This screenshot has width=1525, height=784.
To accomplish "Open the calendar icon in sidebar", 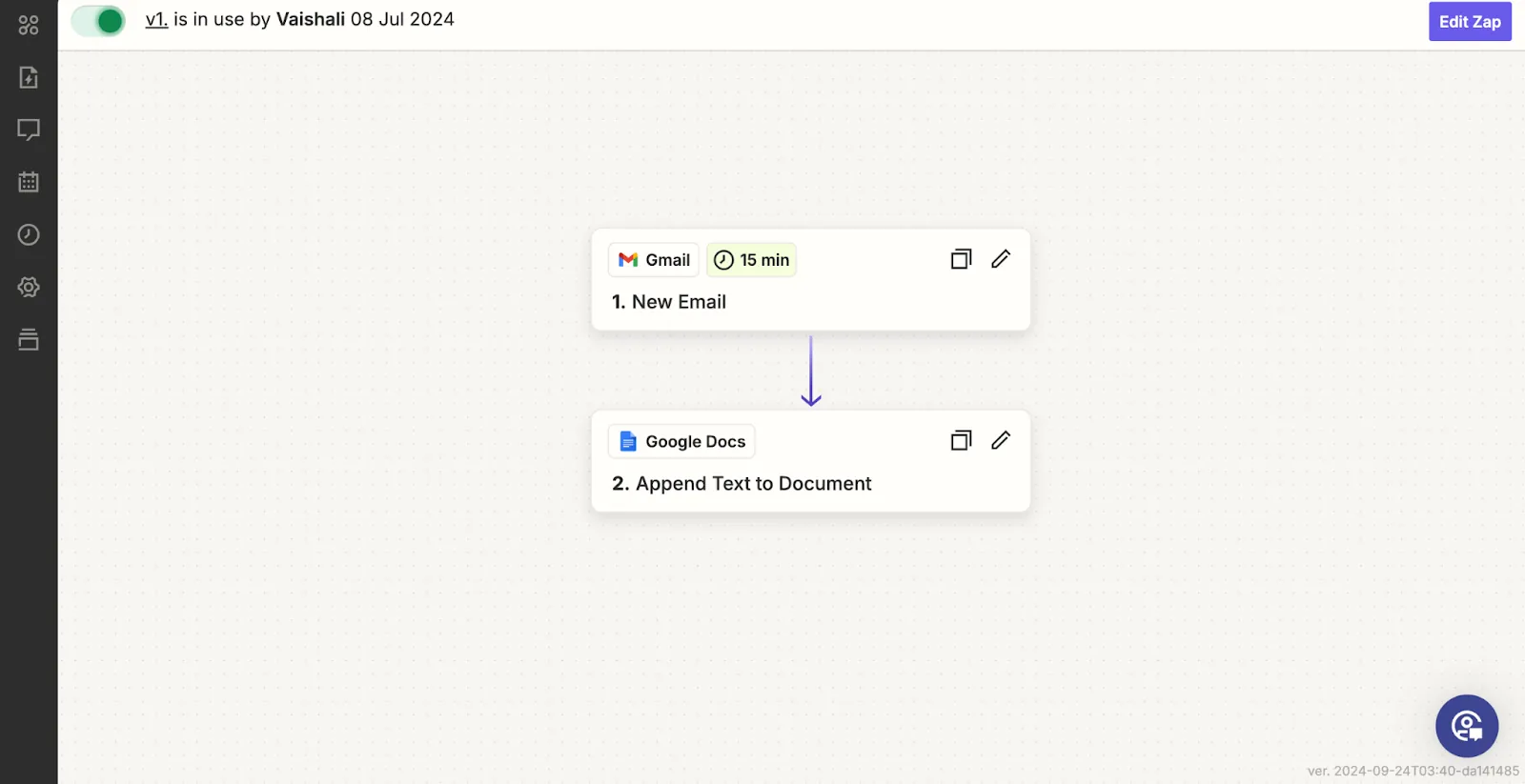I will pyautogui.click(x=29, y=182).
